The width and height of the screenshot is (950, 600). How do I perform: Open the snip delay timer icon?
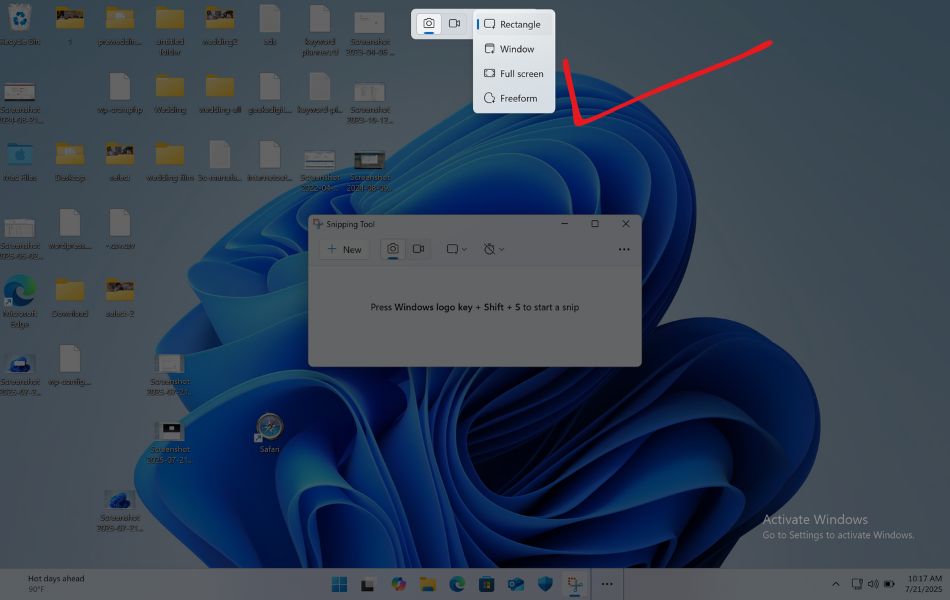point(489,249)
